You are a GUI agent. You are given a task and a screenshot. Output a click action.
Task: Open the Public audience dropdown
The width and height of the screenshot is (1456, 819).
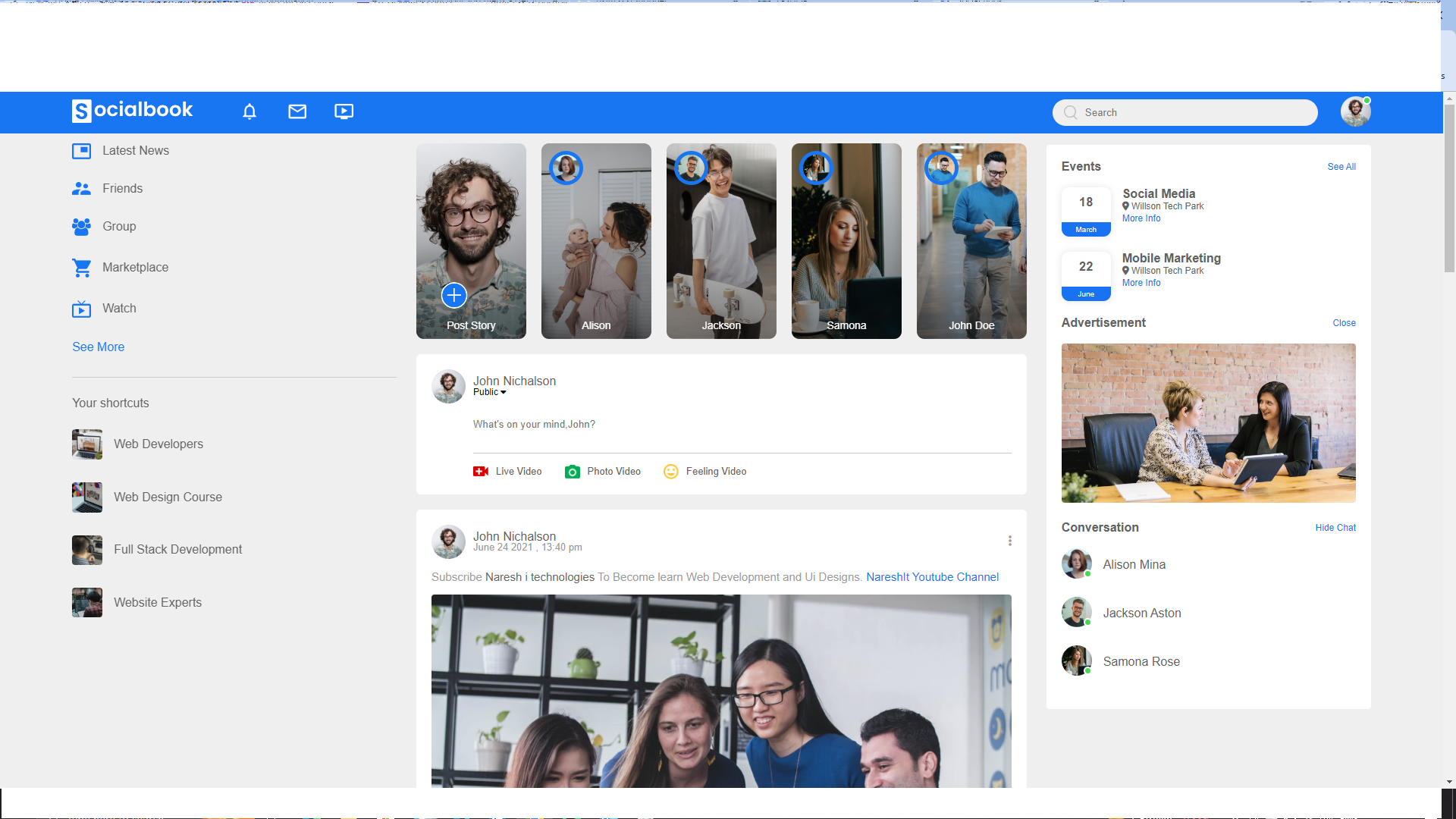point(490,392)
